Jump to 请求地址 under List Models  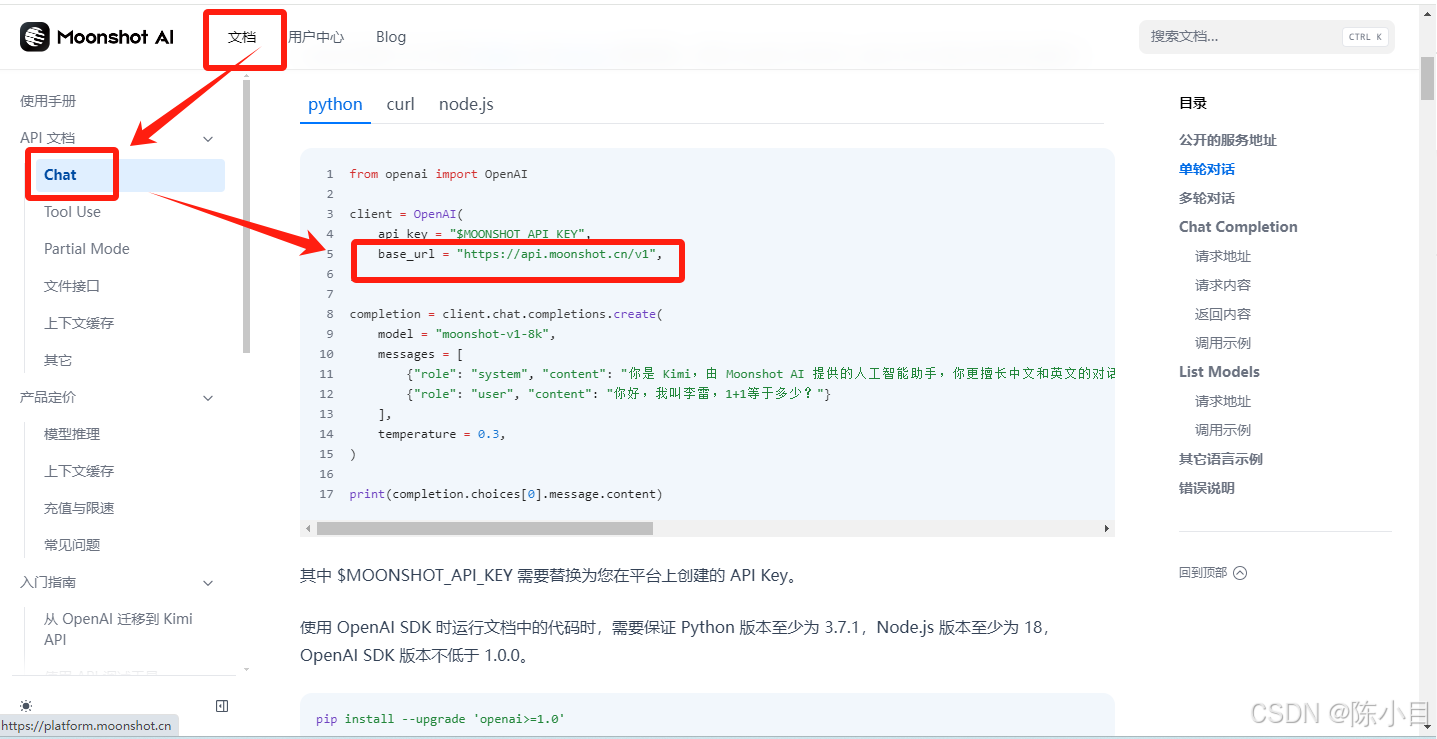(1223, 401)
